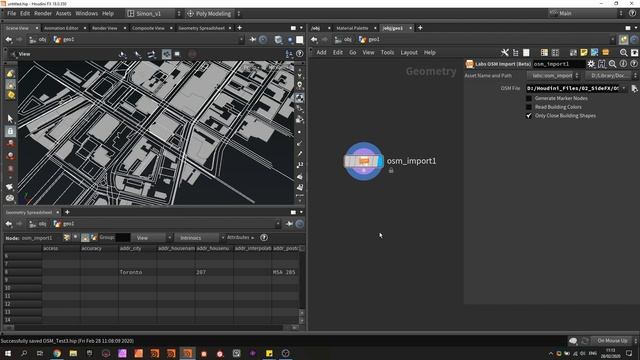Click the viewport help question icon
The height and width of the screenshot is (360, 640).
299,54
